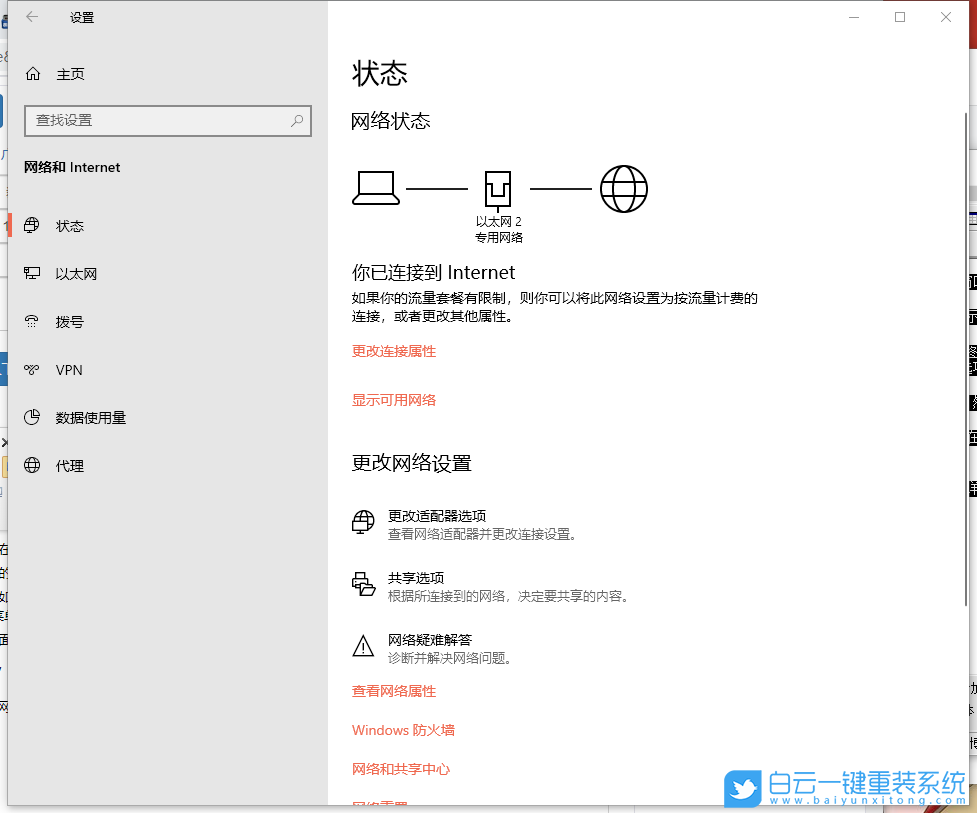Viewport: 977px width, 813px height.
Task: Click 查看网络属性 link
Action: (x=394, y=691)
